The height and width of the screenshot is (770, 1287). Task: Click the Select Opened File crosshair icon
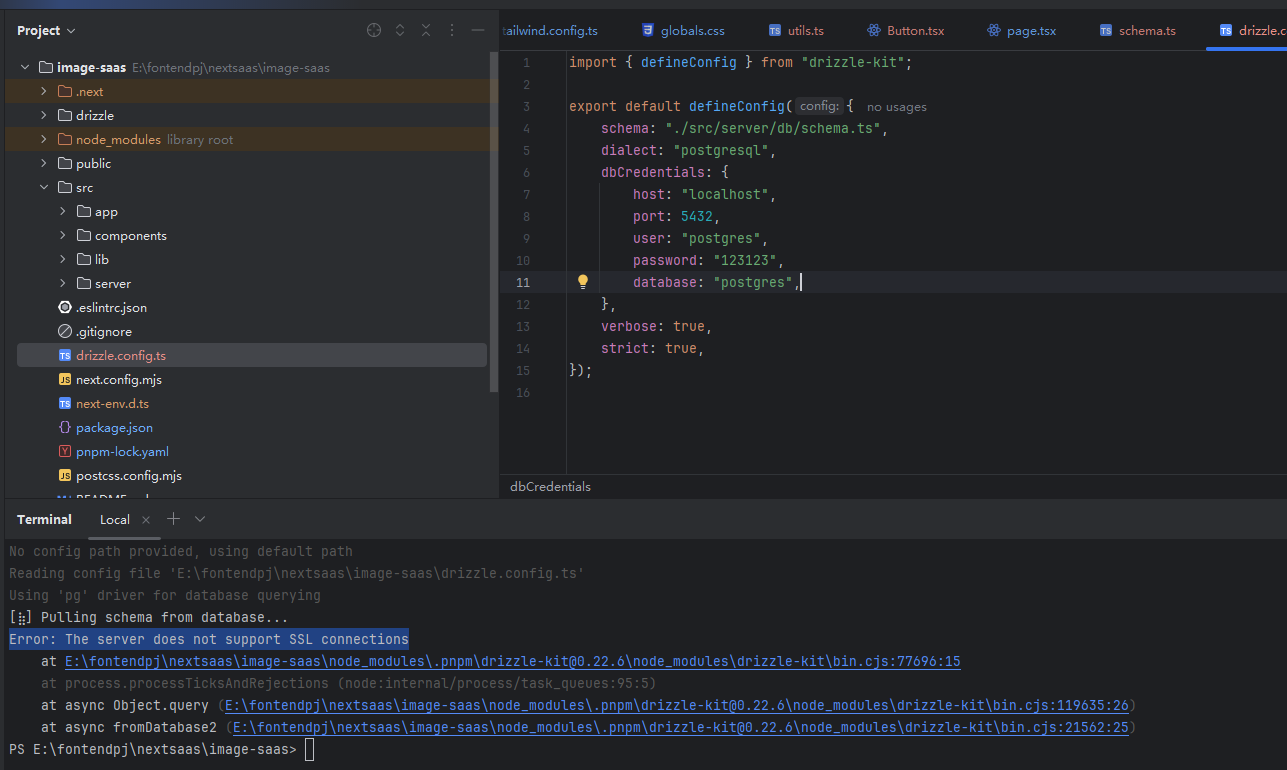[374, 30]
